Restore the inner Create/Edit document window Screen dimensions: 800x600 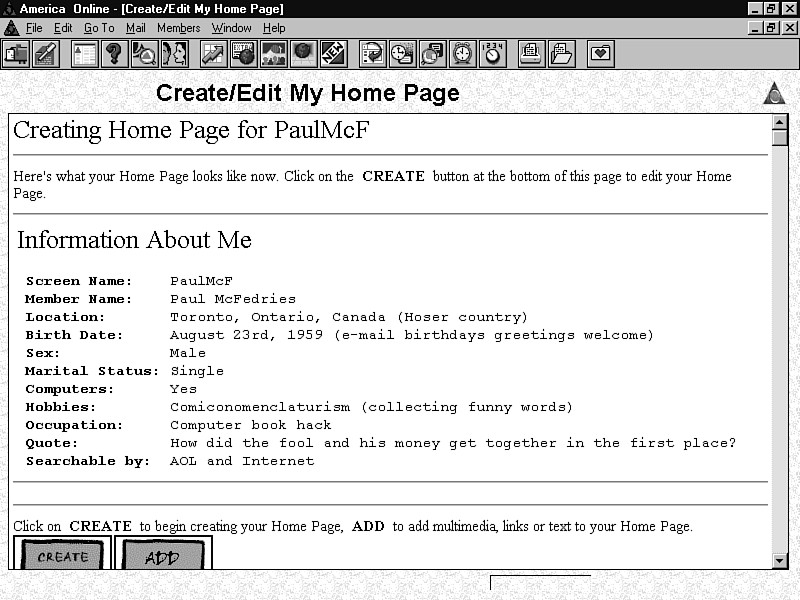point(771,28)
